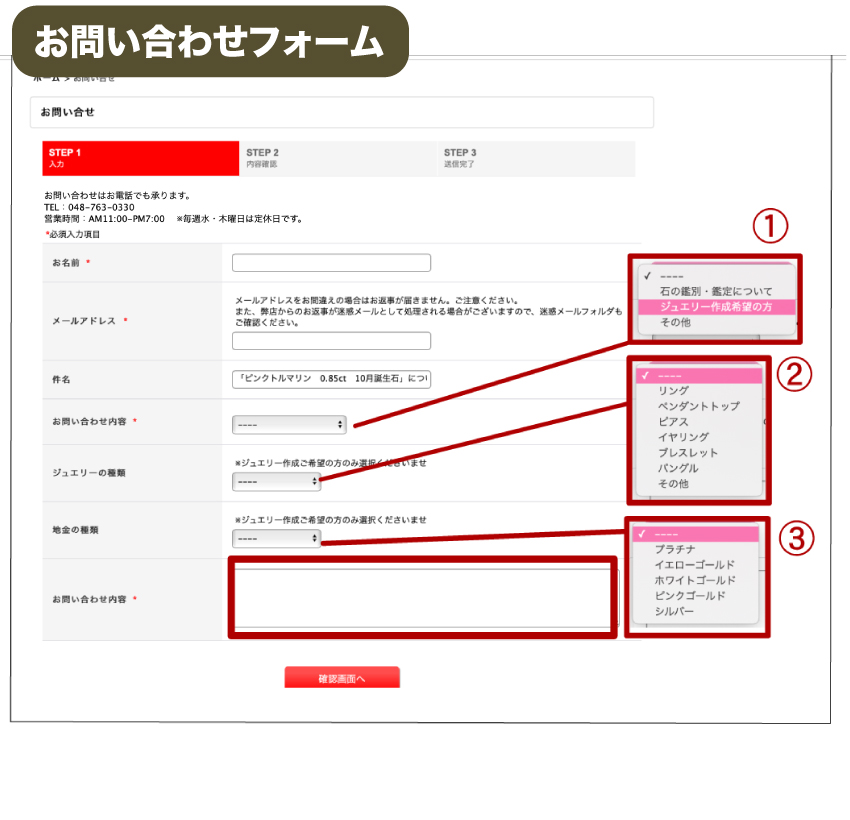Choose ジュエリー作成希望の方 option

[716, 307]
